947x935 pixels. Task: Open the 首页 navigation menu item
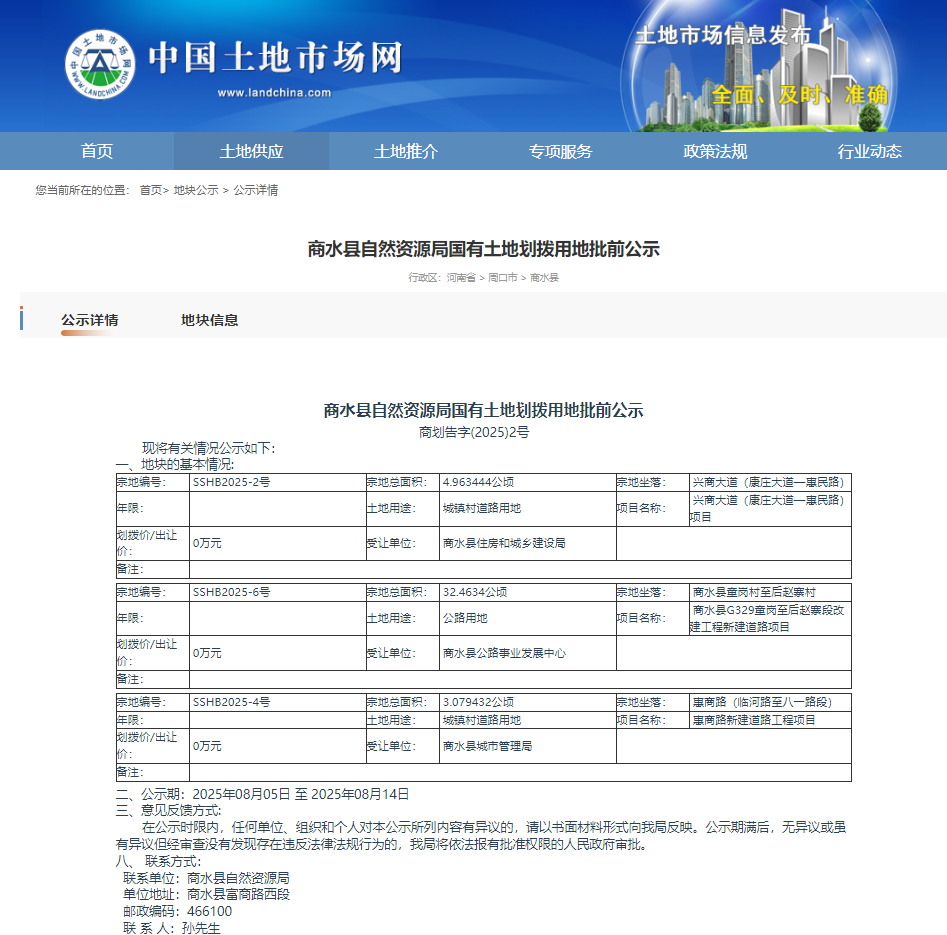97,151
